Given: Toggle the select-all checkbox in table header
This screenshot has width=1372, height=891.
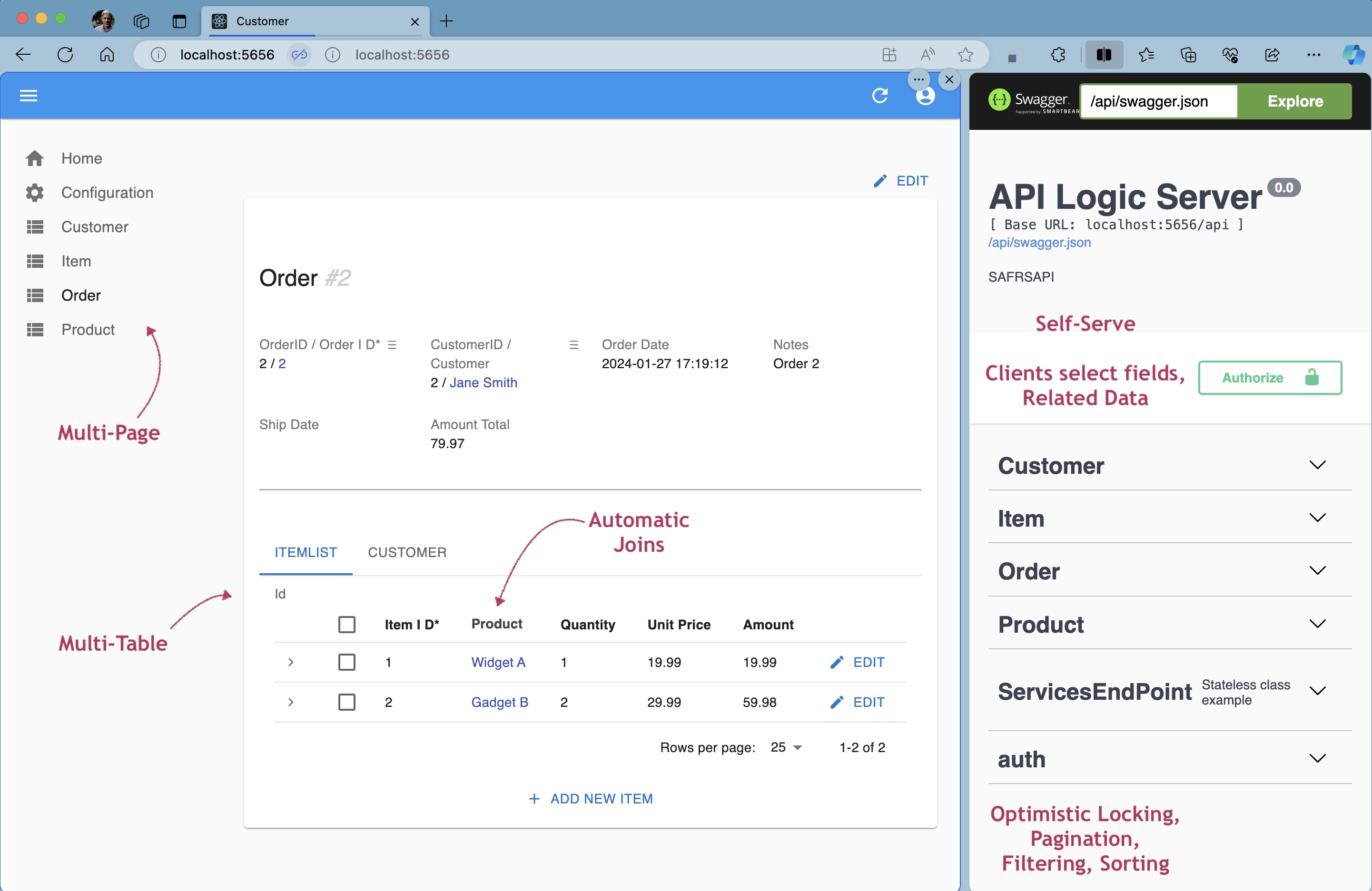Looking at the screenshot, I should point(346,625).
